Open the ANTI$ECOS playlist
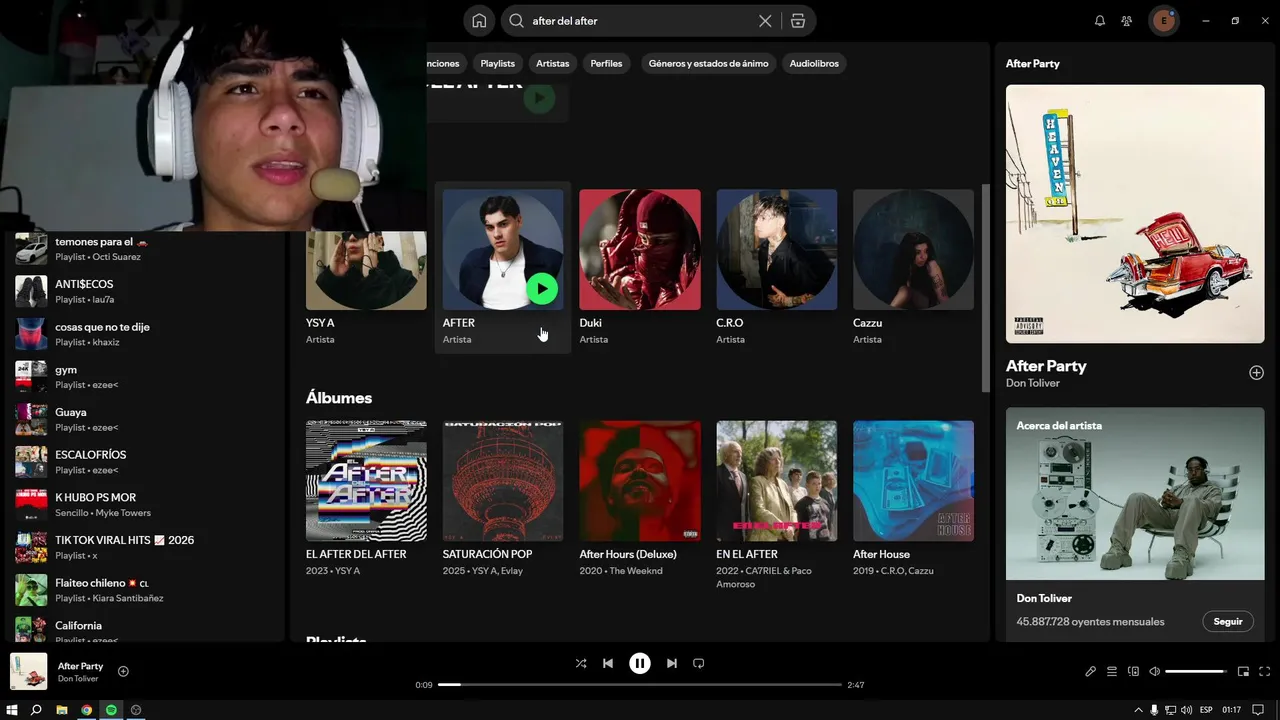 tap(145, 291)
